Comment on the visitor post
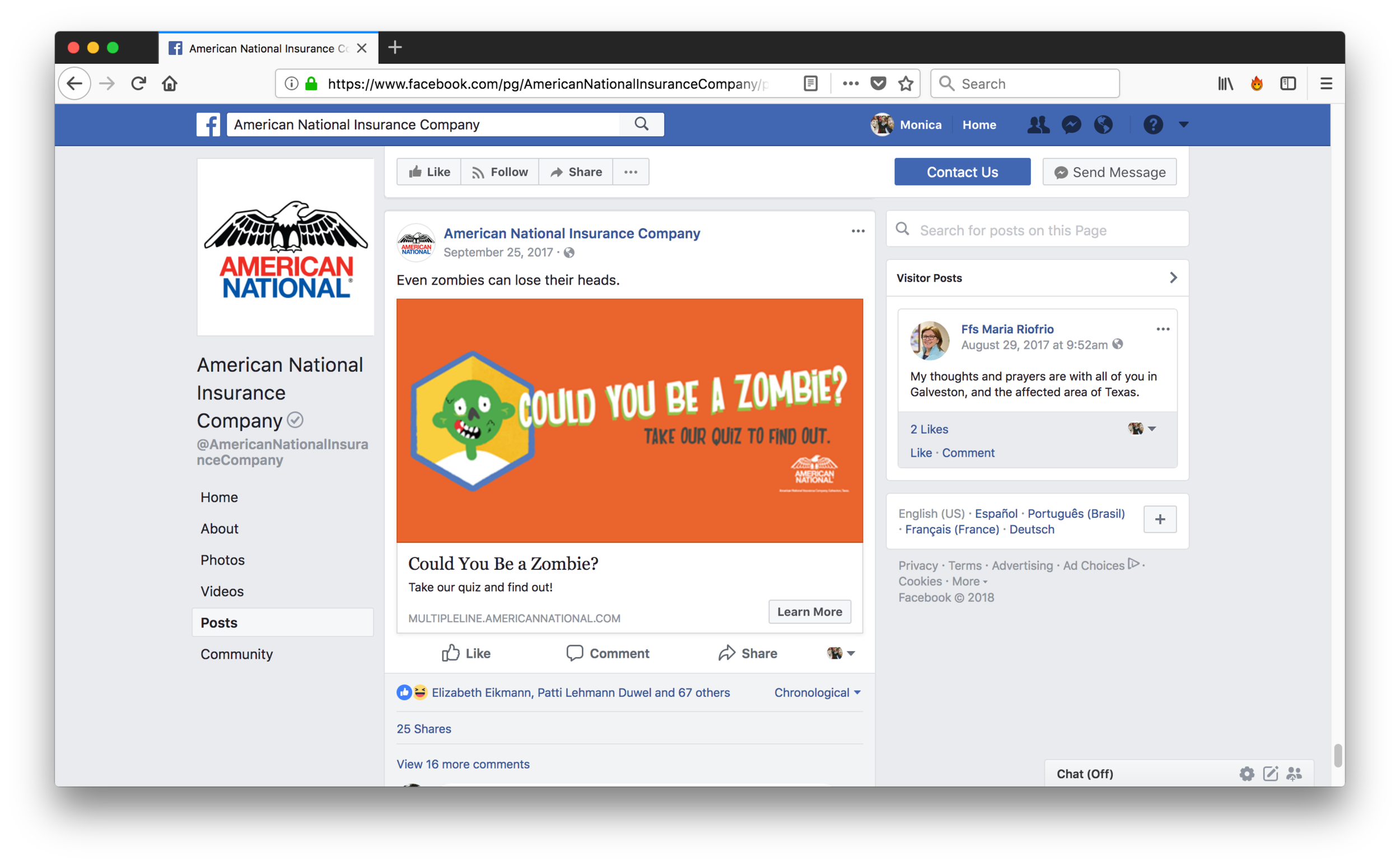Image resolution: width=1400 pixels, height=865 pixels. pyautogui.click(x=968, y=453)
